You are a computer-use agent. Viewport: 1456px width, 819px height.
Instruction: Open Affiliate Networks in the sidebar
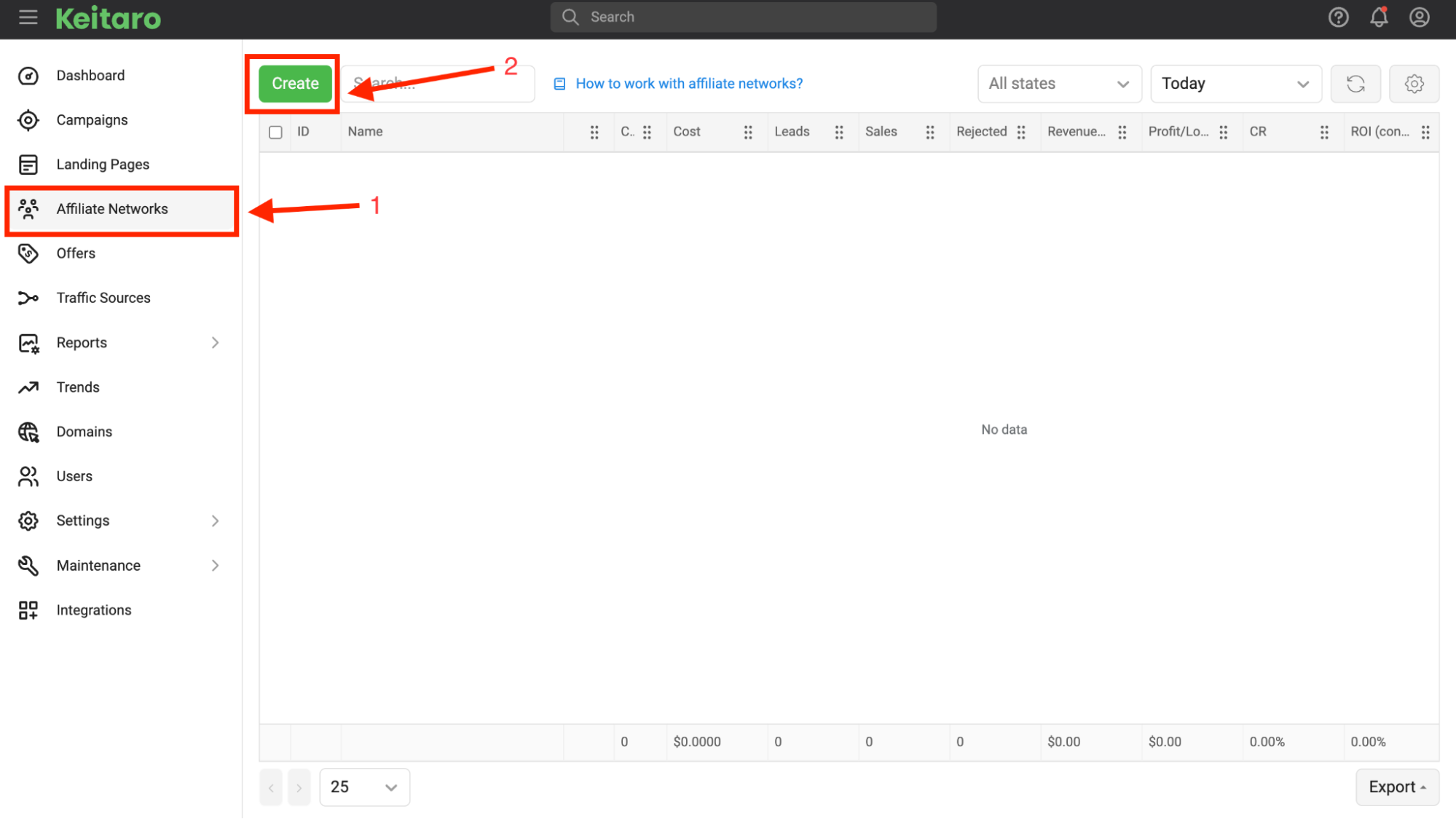(x=120, y=209)
